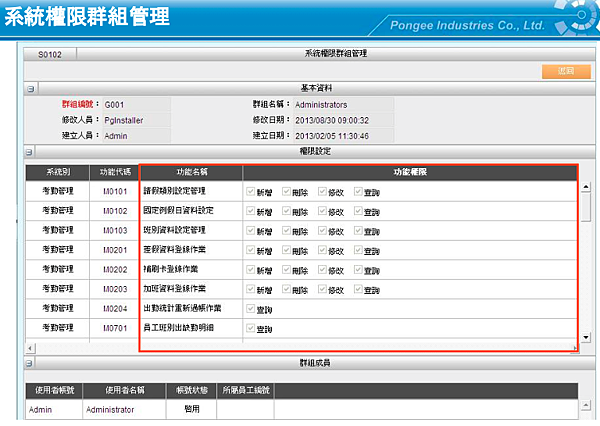Viewport: 600px width, 426px height.
Task: Toggle 查詢 checkbox for M0102 row
Action: [358, 211]
